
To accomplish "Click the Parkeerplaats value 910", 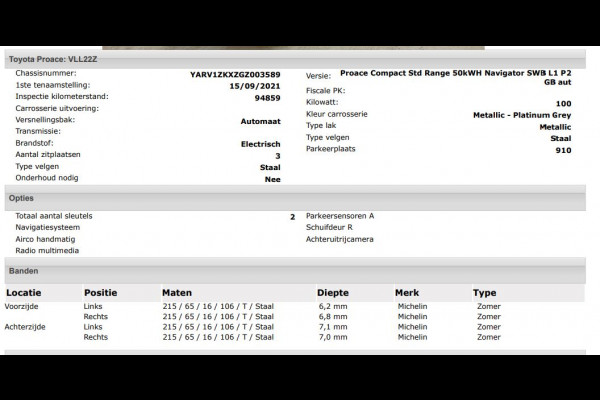I will tap(563, 150).
